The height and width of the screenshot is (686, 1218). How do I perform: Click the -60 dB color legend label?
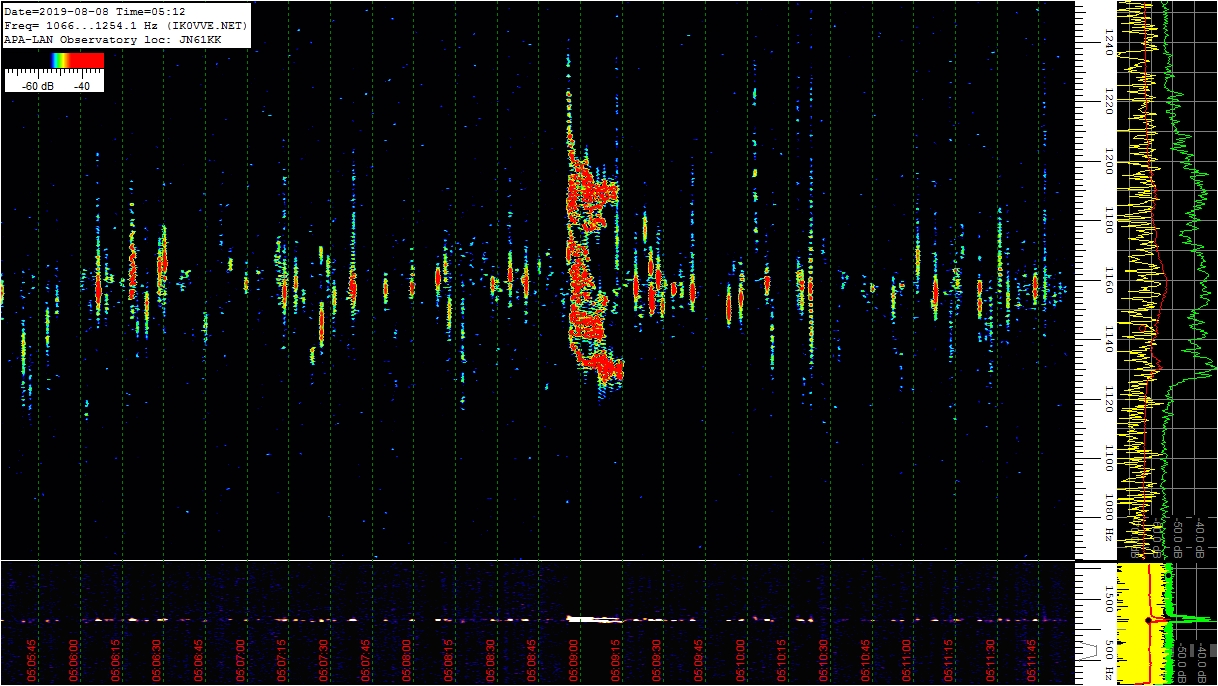click(40, 86)
